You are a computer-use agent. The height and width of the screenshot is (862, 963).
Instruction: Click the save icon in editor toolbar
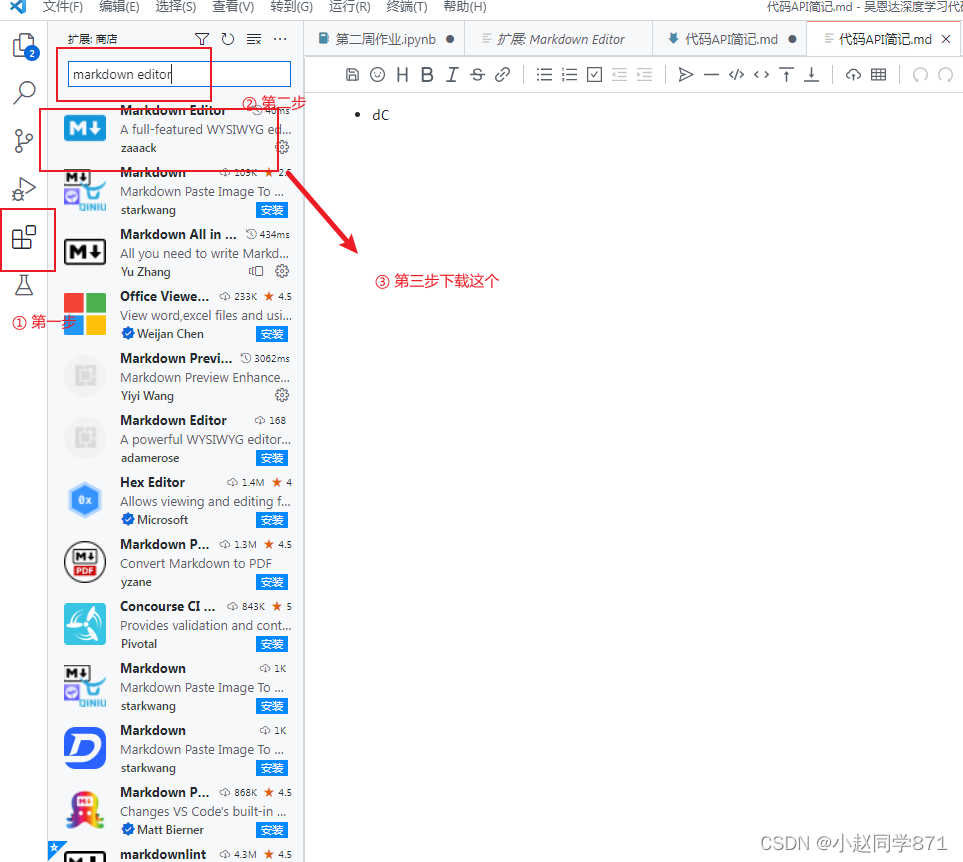(352, 74)
